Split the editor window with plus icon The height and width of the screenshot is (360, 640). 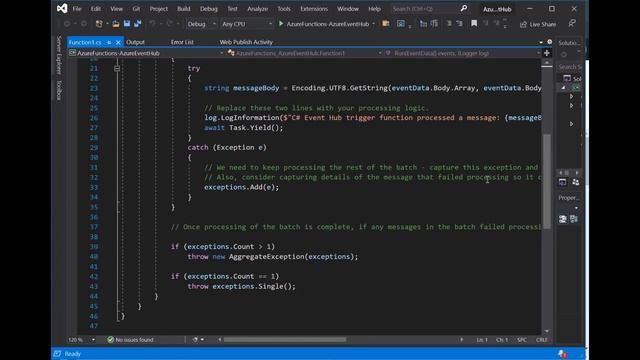click(547, 53)
